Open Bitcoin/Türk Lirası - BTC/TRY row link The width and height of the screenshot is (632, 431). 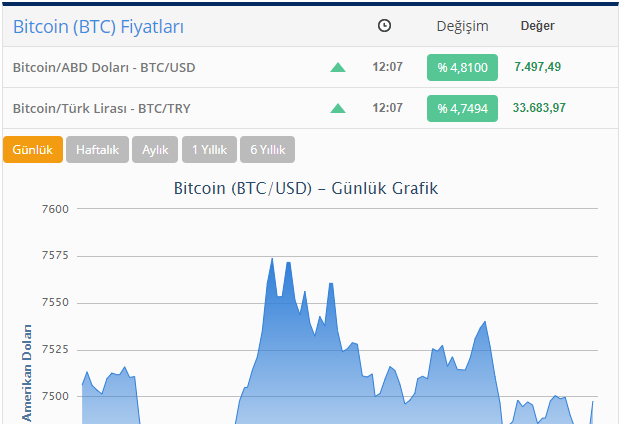click(x=102, y=108)
